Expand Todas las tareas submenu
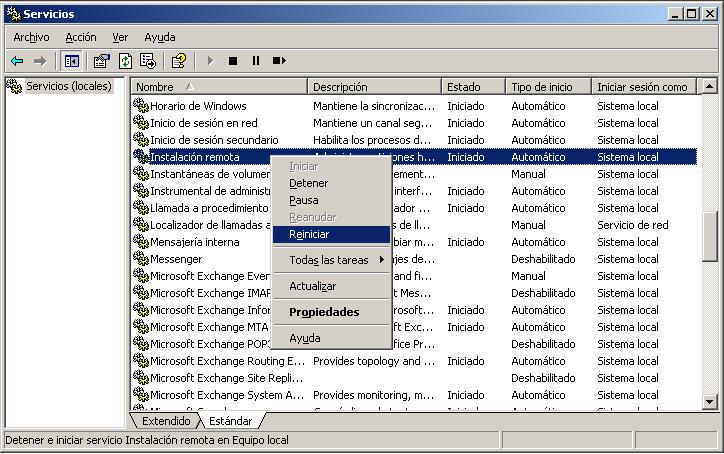Image resolution: width=724 pixels, height=454 pixels. [x=332, y=260]
